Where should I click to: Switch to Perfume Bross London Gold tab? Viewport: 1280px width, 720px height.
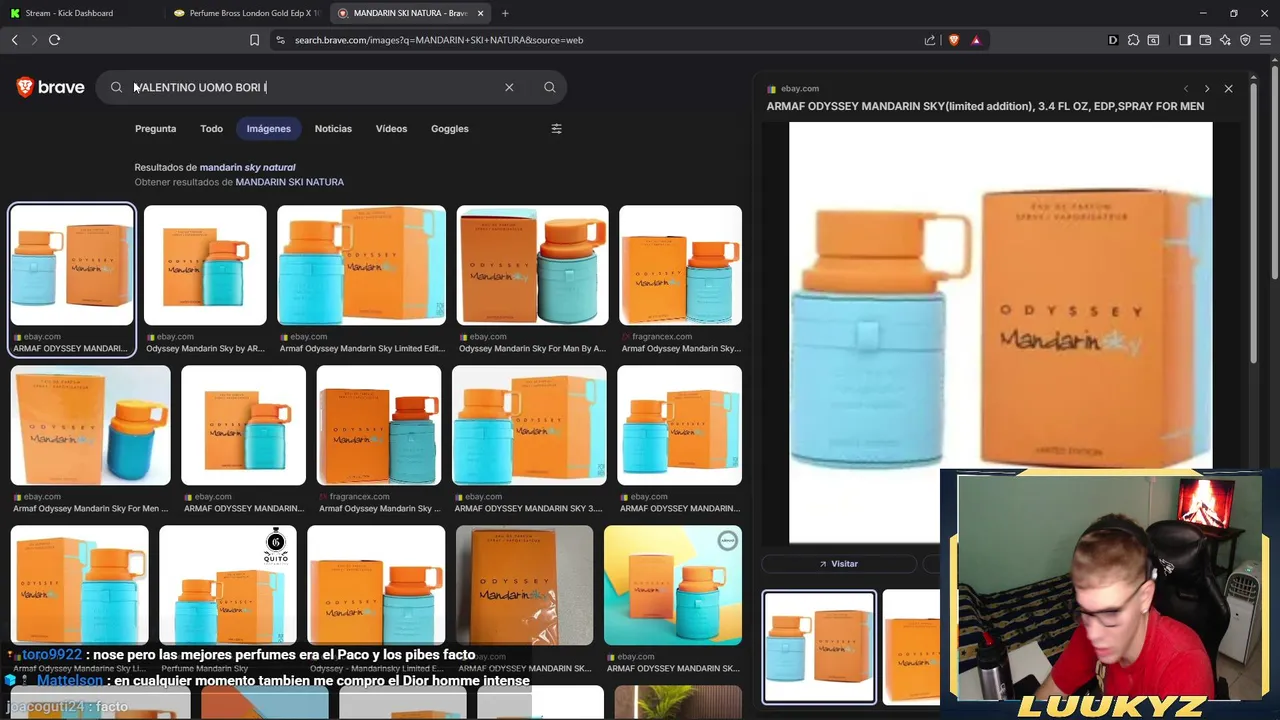point(246,13)
